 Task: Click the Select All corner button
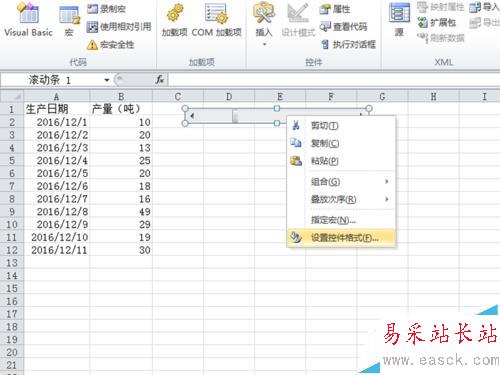pyautogui.click(x=12, y=97)
